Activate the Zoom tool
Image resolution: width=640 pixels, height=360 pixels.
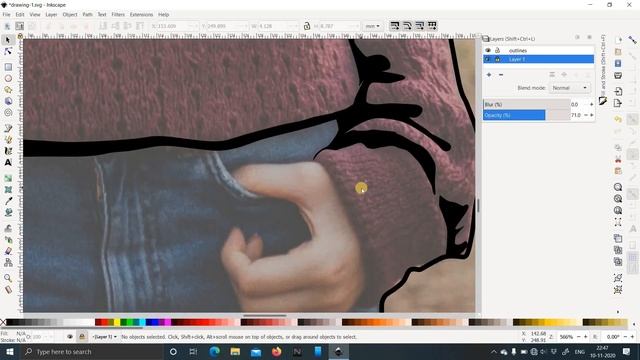point(8,278)
